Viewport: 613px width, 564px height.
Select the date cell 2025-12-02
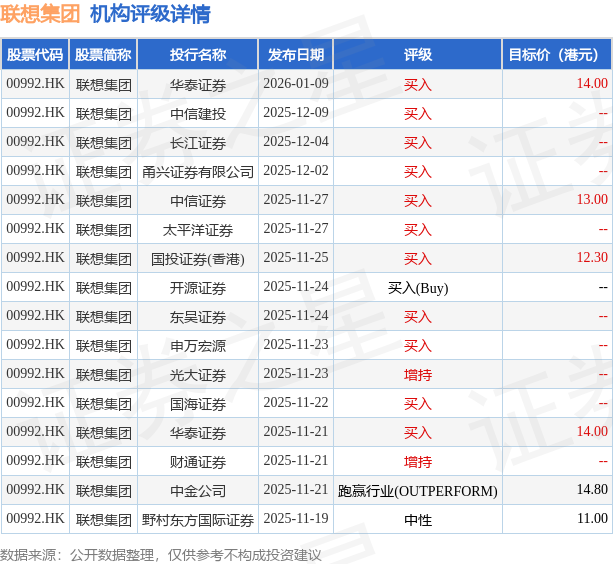(x=296, y=170)
